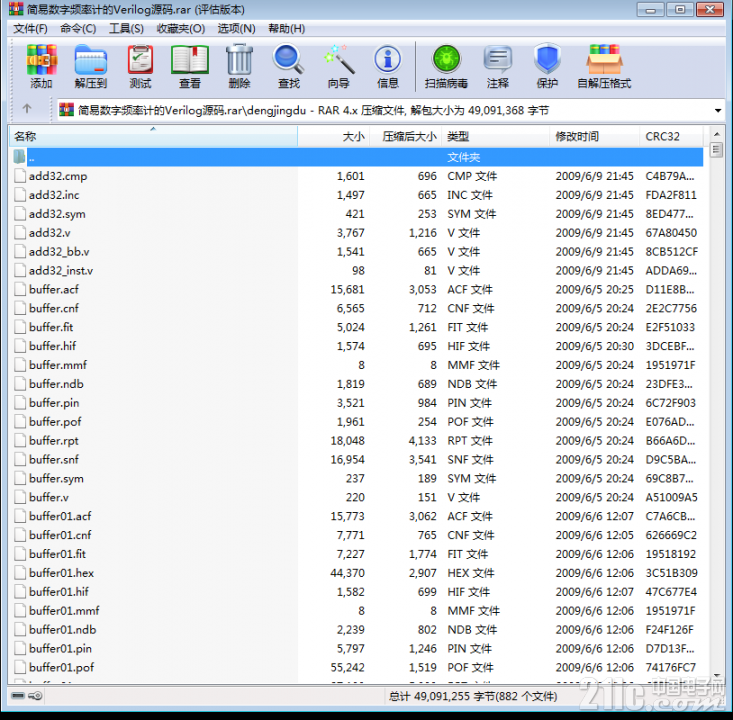Sort by Size (大小) column header
This screenshot has height=720, width=733.
(x=334, y=136)
